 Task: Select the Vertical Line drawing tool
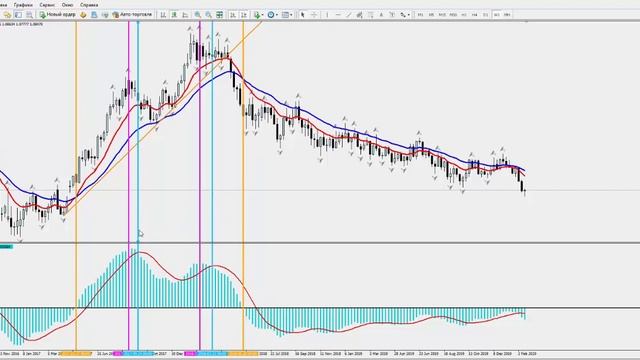pos(327,15)
